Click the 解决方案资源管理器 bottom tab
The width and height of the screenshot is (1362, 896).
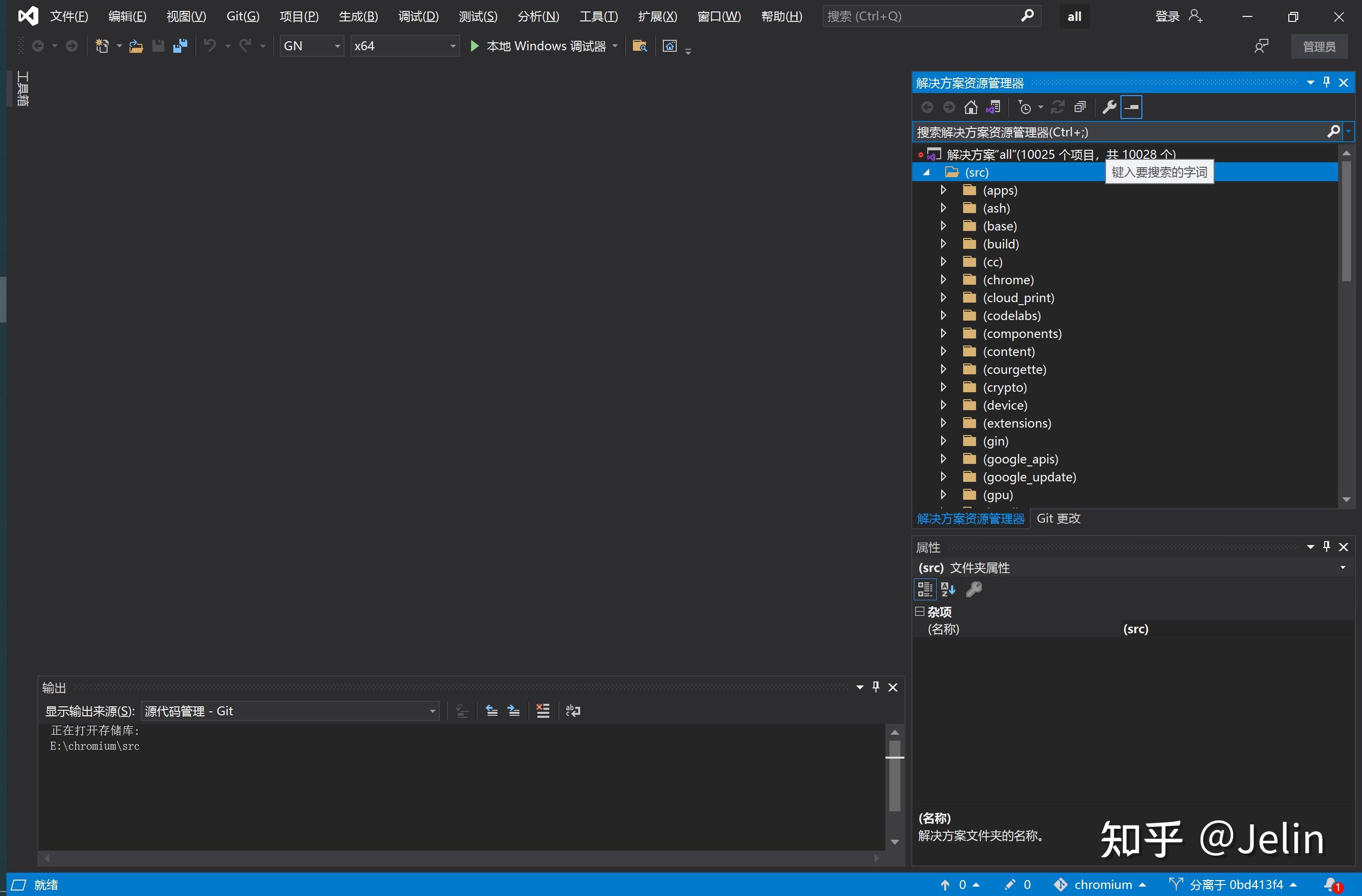click(x=971, y=518)
